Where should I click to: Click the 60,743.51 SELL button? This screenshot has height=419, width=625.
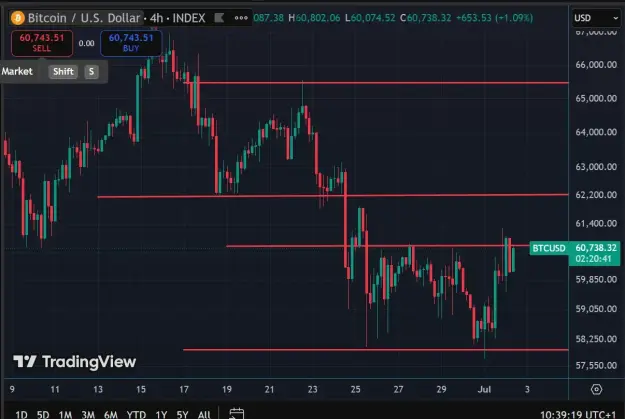tap(42, 43)
